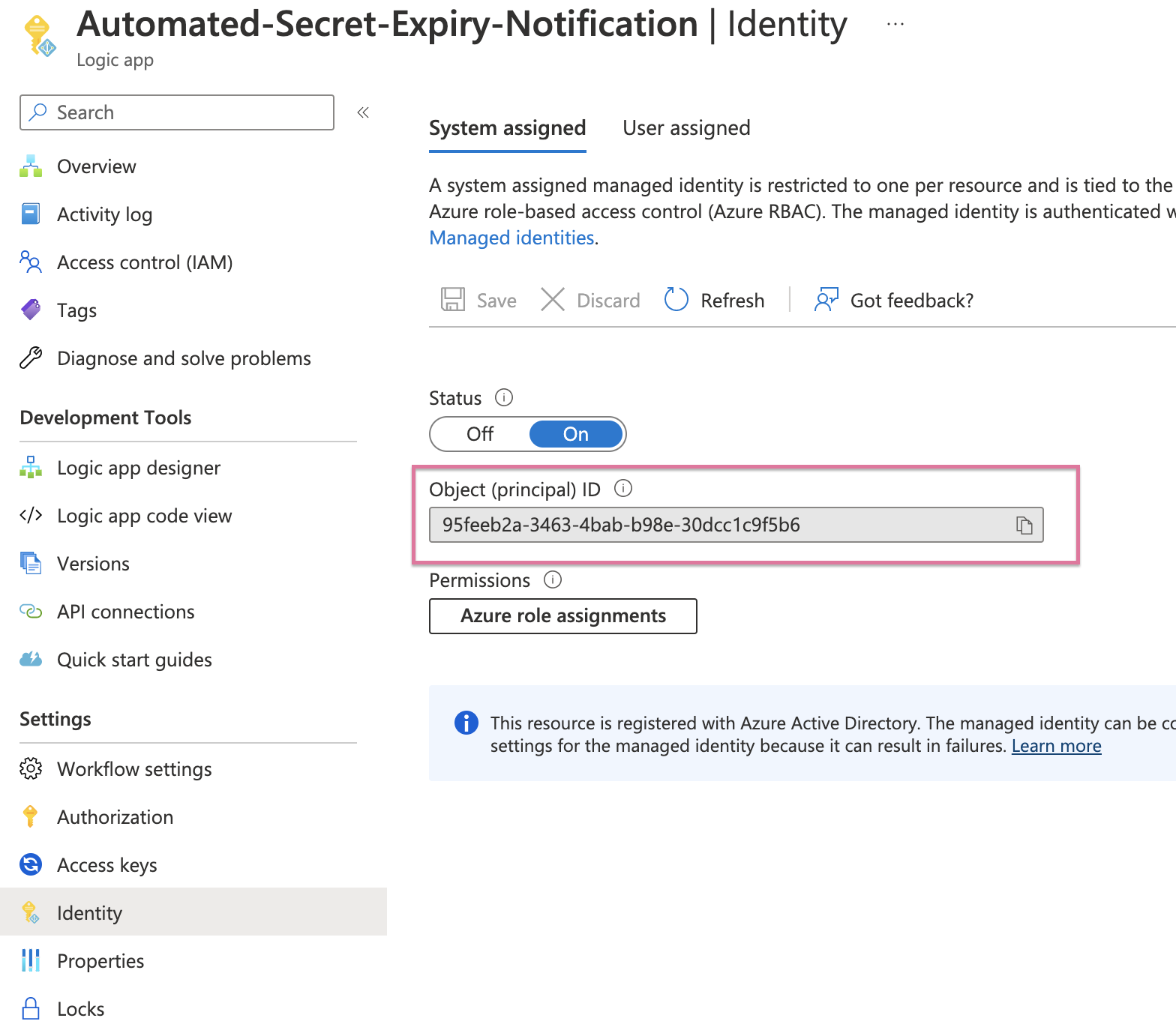1176x1036 pixels.
Task: Open the Versions page
Action: 94,564
